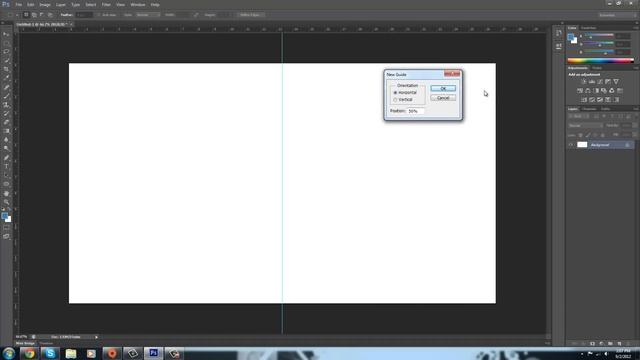Select the Rectangular Marquee tool
640x360 pixels.
6,43
